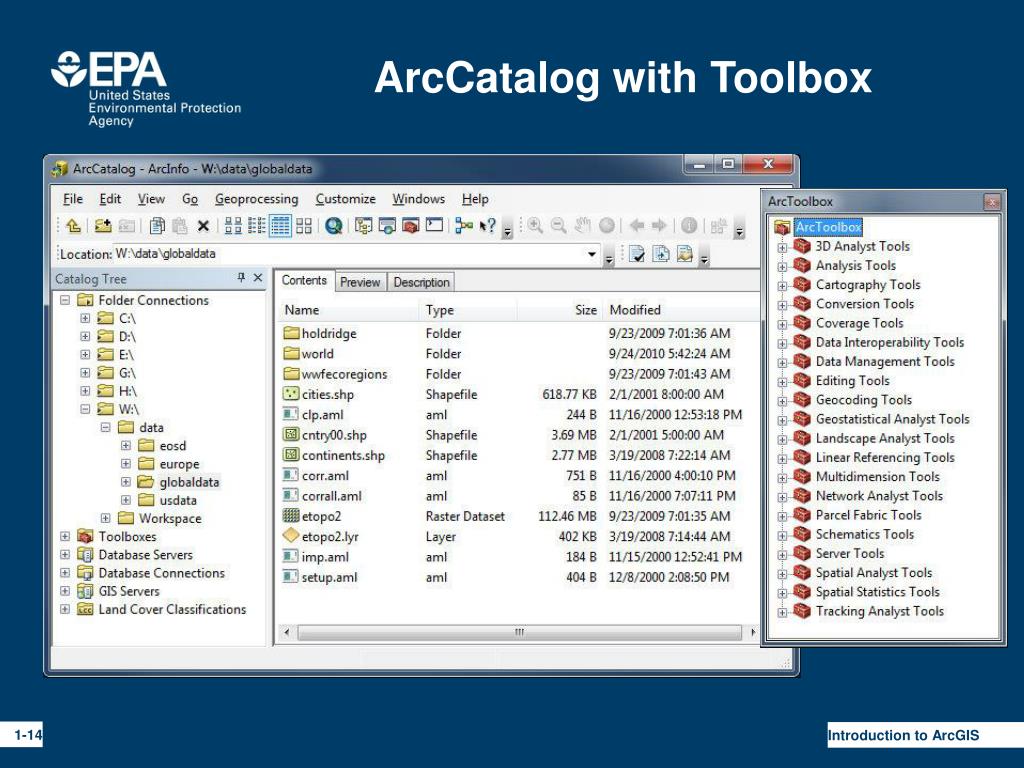Click the scroll-right arrow in Contents pane
The image size is (1024, 768).
(x=753, y=632)
